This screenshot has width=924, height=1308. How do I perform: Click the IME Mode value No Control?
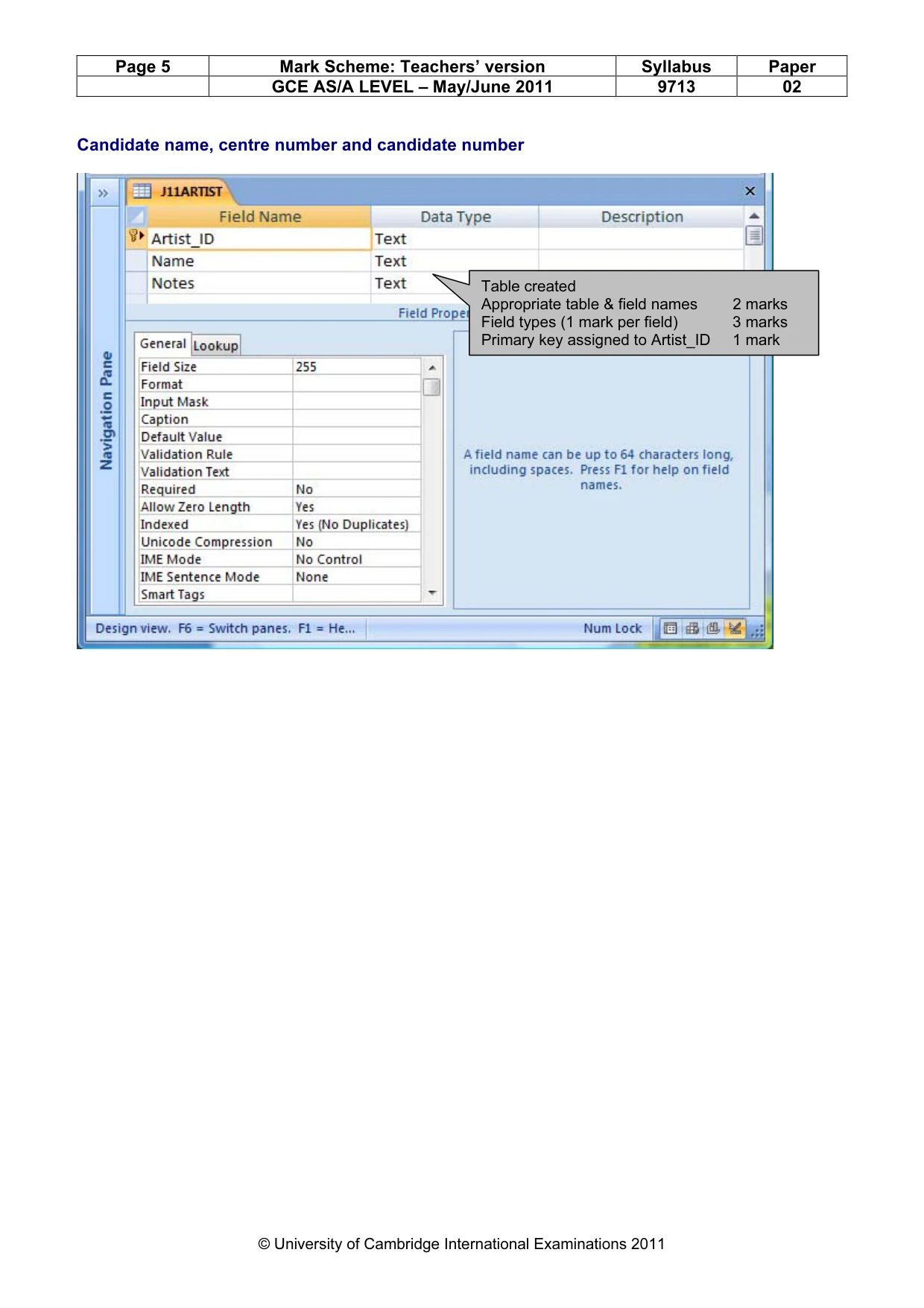click(x=356, y=559)
